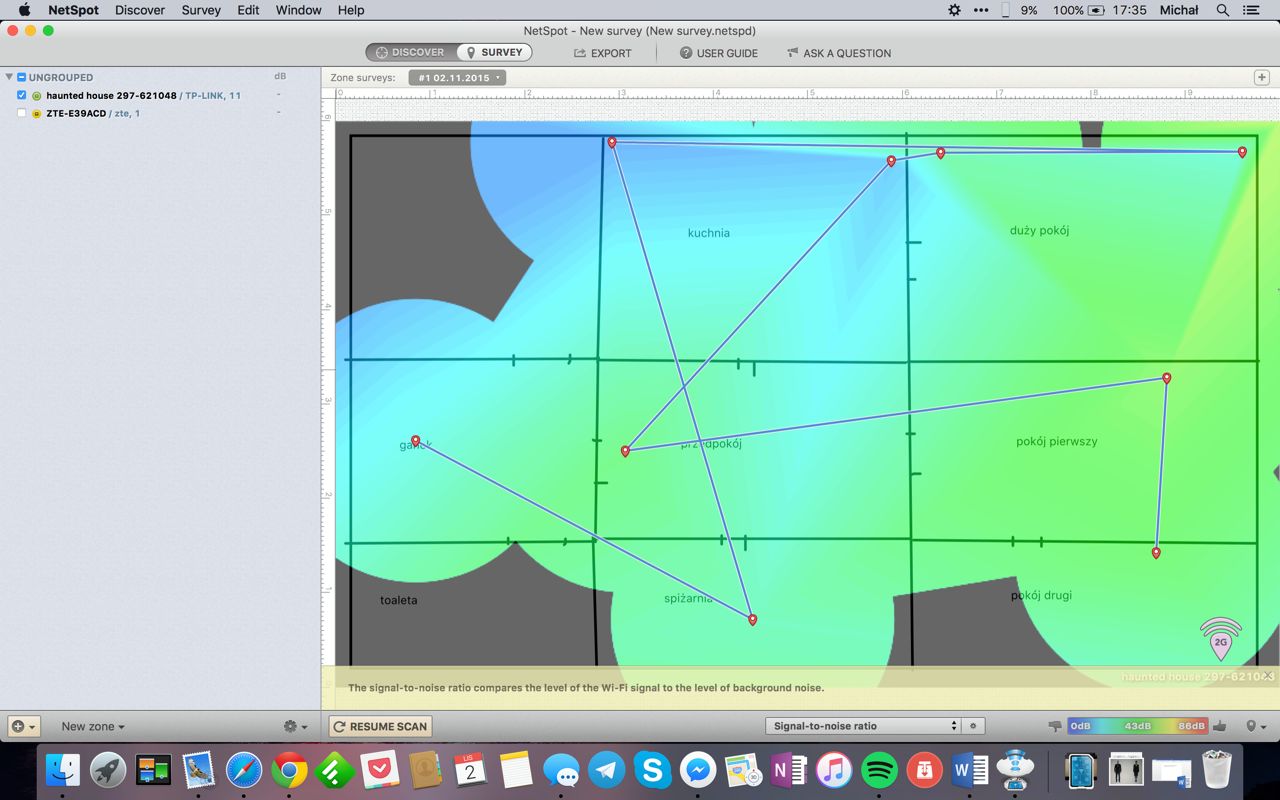The image size is (1280, 800).
Task: Open the NetSpot application menu
Action: point(73,10)
